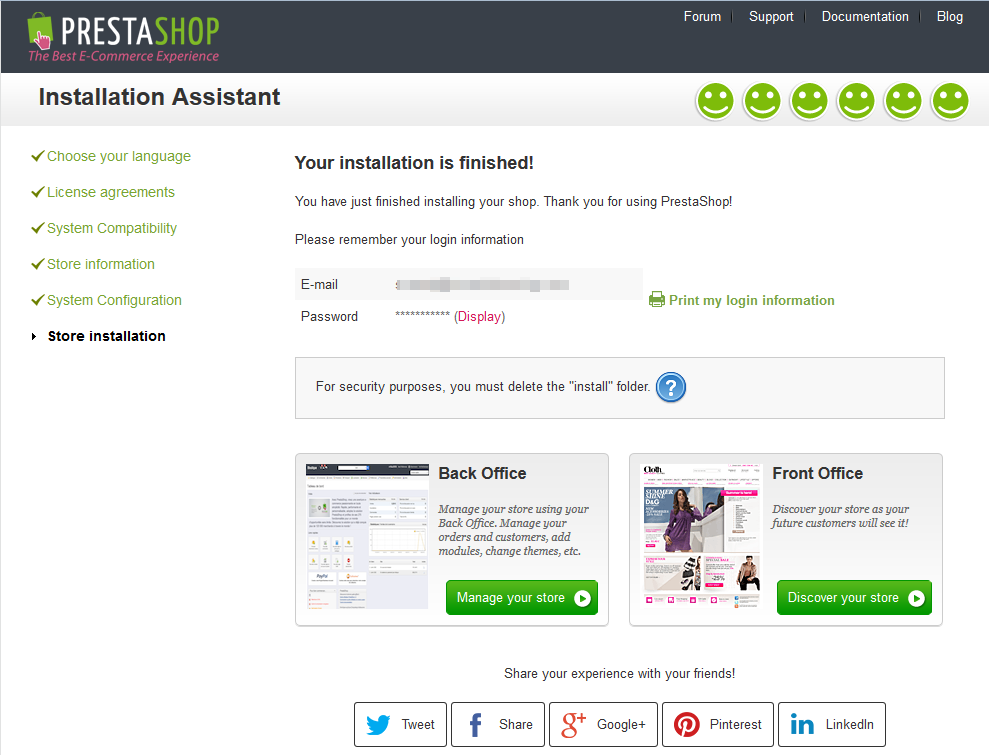Click the Back Office heading
Screen dimensions: 989x755
[x=483, y=473]
